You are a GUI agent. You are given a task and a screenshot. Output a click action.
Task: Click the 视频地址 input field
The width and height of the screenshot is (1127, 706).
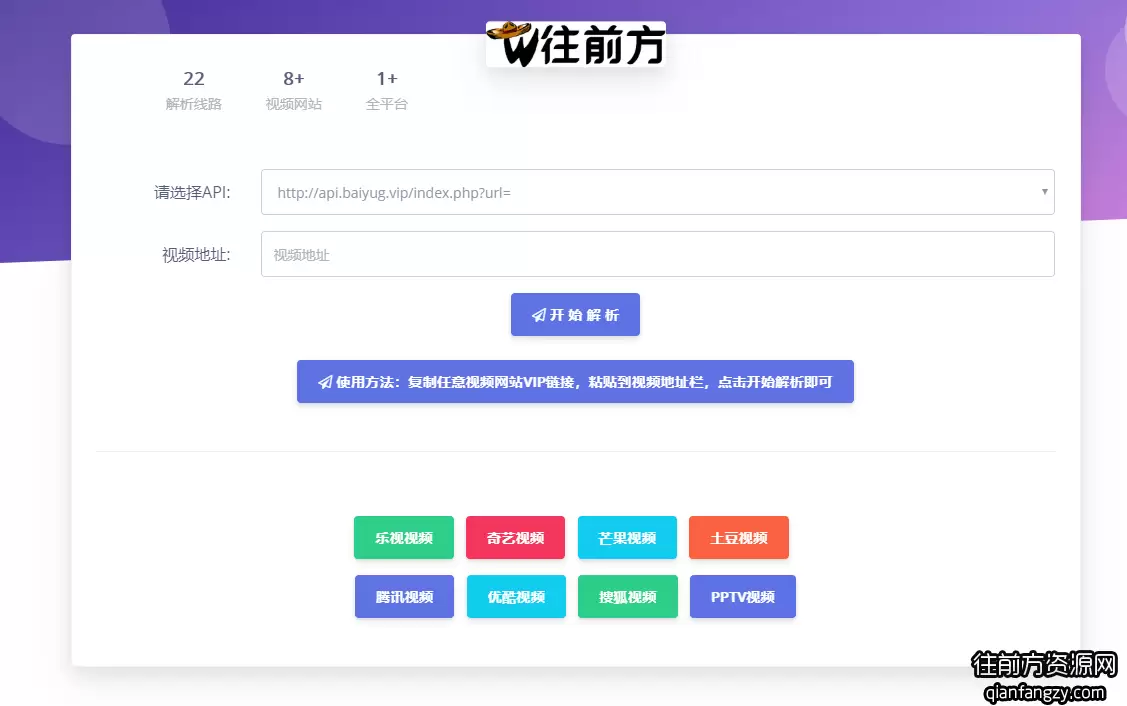pos(657,254)
